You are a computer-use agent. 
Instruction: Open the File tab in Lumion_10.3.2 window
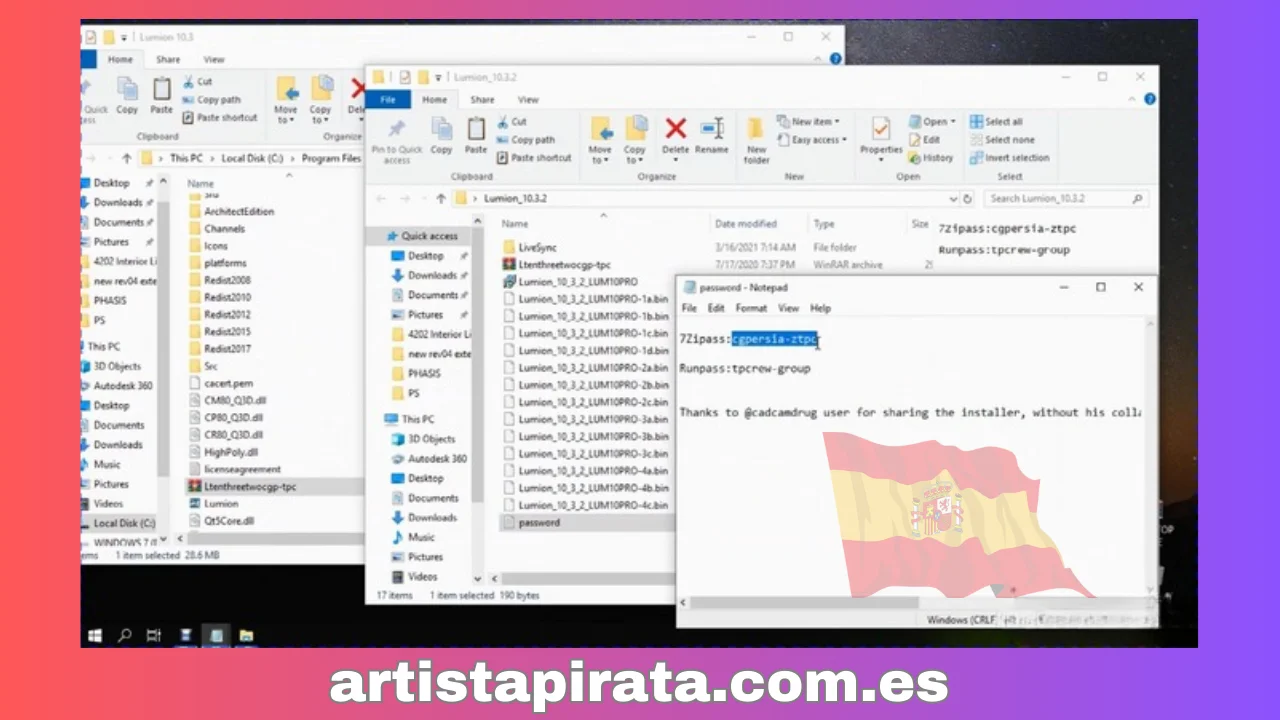[388, 100]
